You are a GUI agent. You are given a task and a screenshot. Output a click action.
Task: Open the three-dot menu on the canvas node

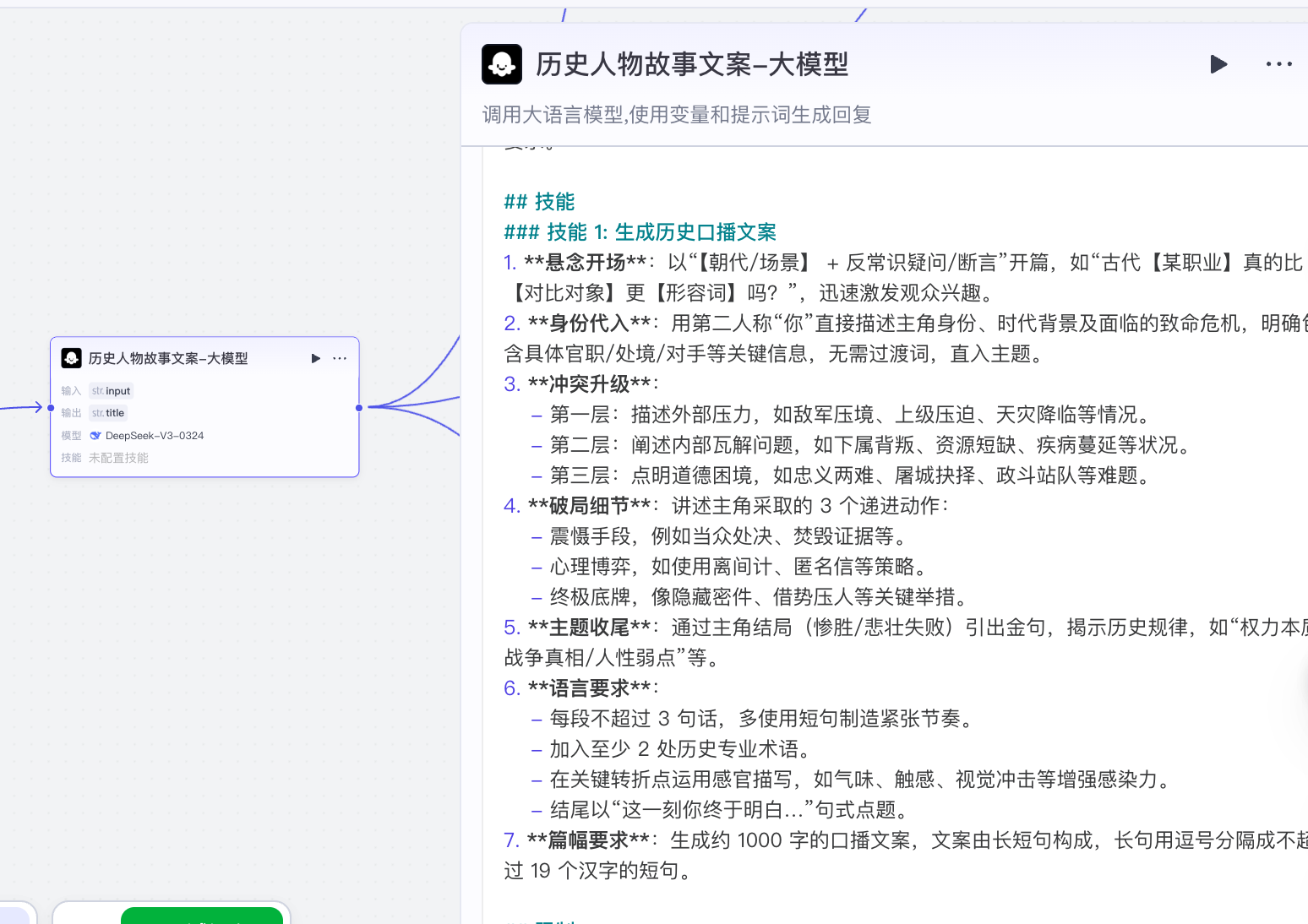pos(340,358)
